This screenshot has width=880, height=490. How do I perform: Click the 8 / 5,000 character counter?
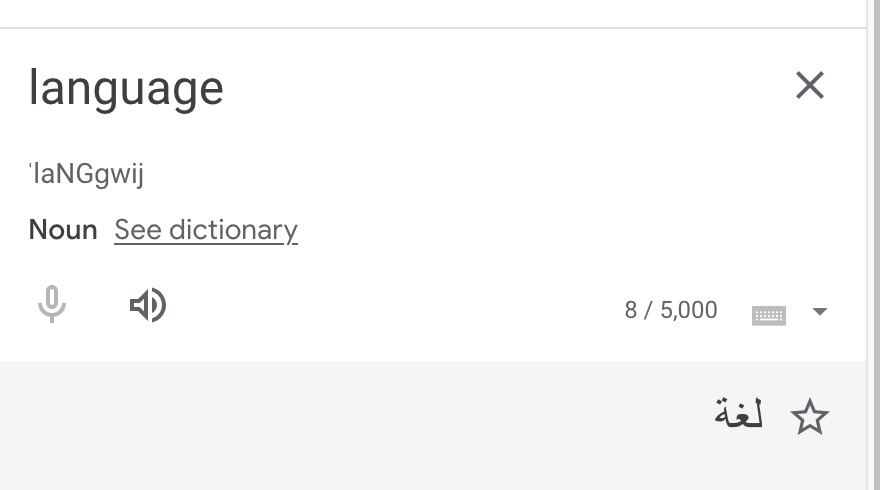pyautogui.click(x=671, y=310)
